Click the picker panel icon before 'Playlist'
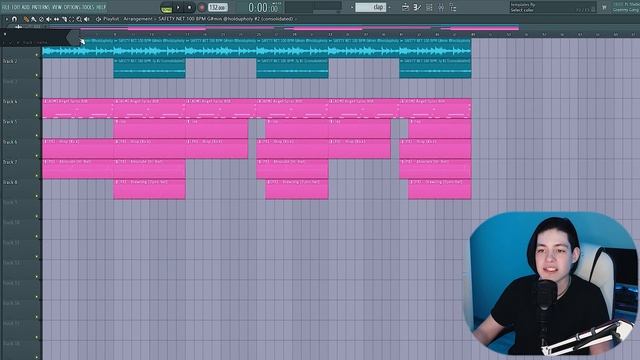Viewport: 640px width, 360px height. (98, 19)
